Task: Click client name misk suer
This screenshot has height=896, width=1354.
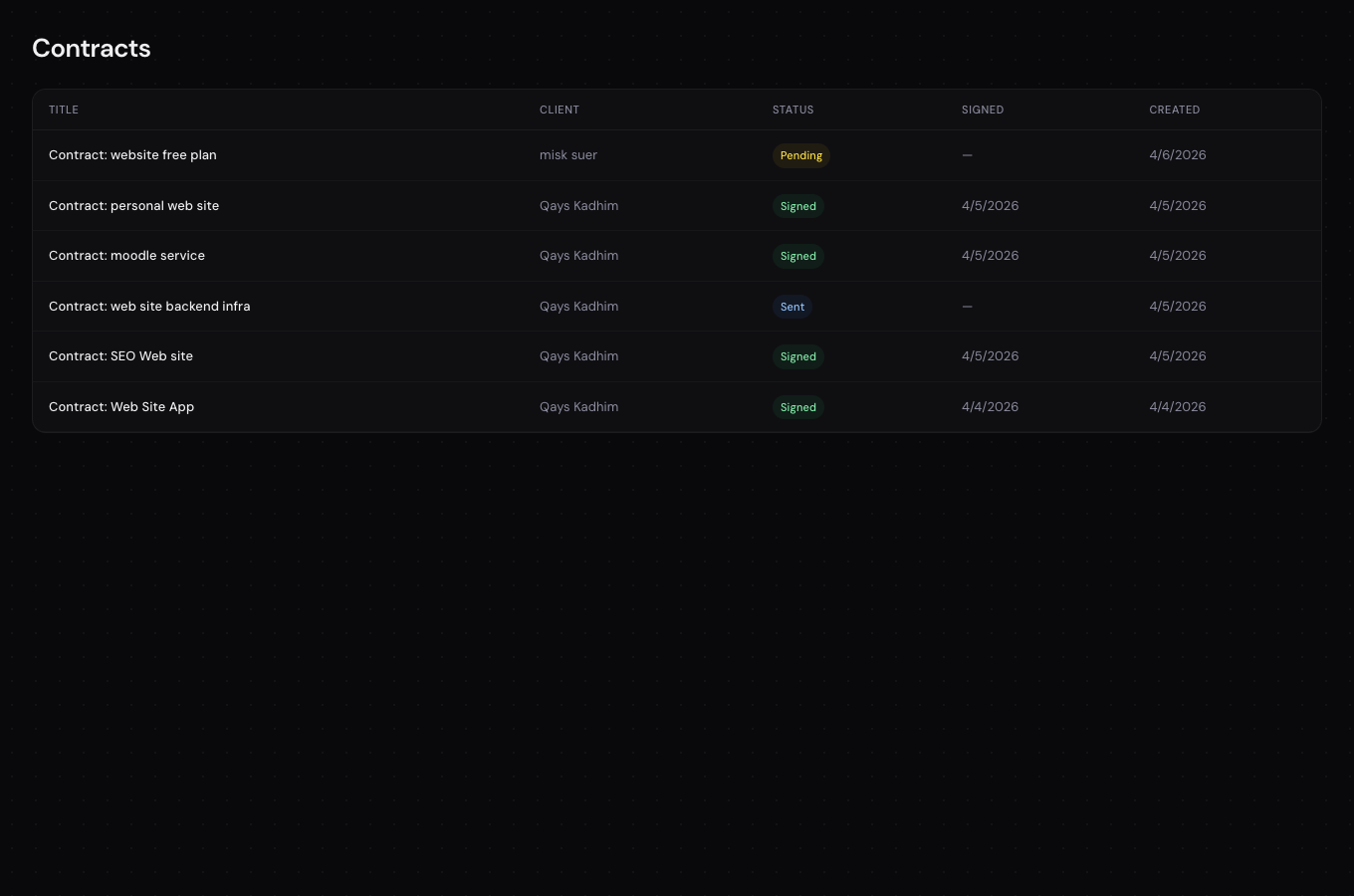Action: 568,155
